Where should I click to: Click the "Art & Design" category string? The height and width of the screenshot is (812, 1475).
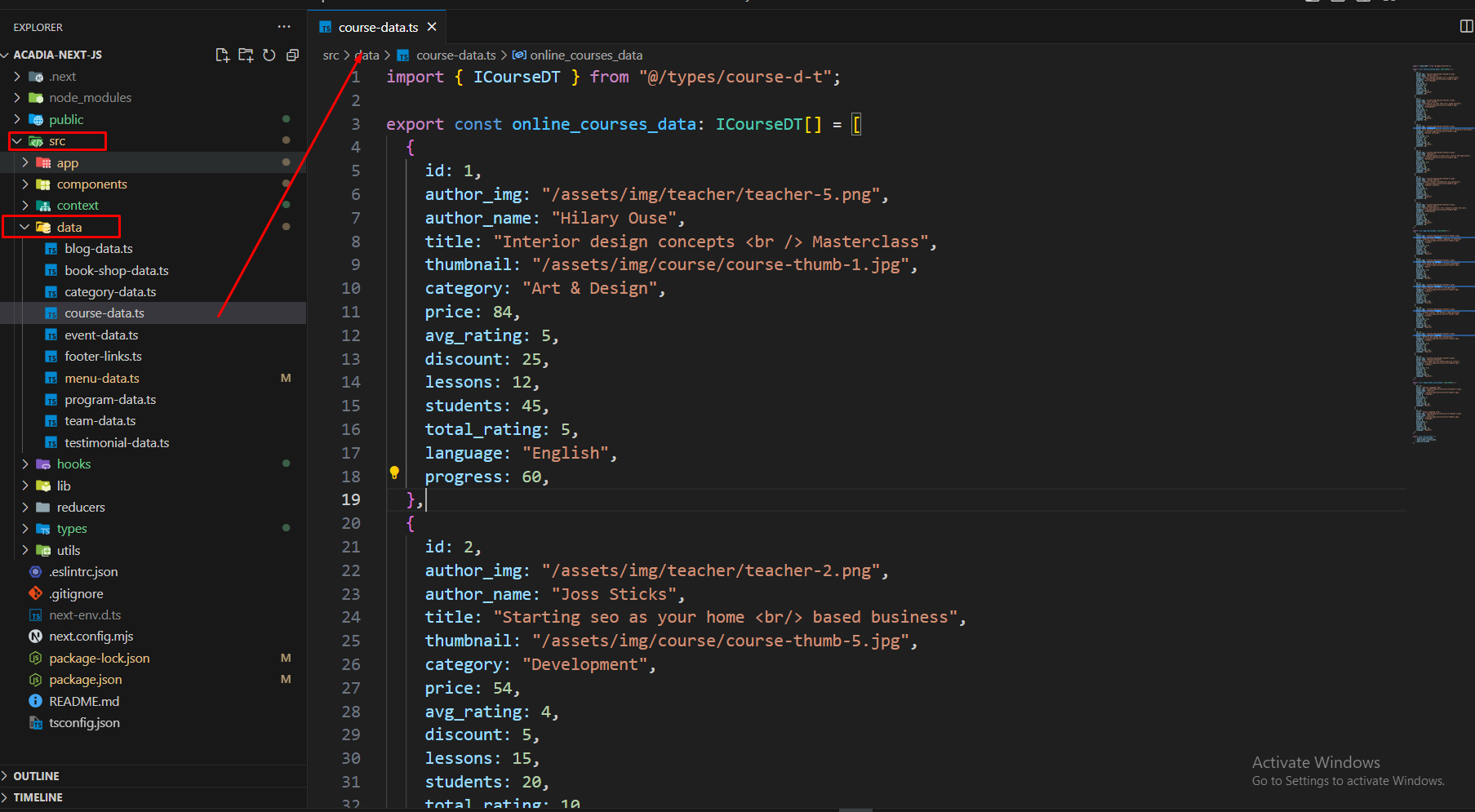pyautogui.click(x=590, y=288)
